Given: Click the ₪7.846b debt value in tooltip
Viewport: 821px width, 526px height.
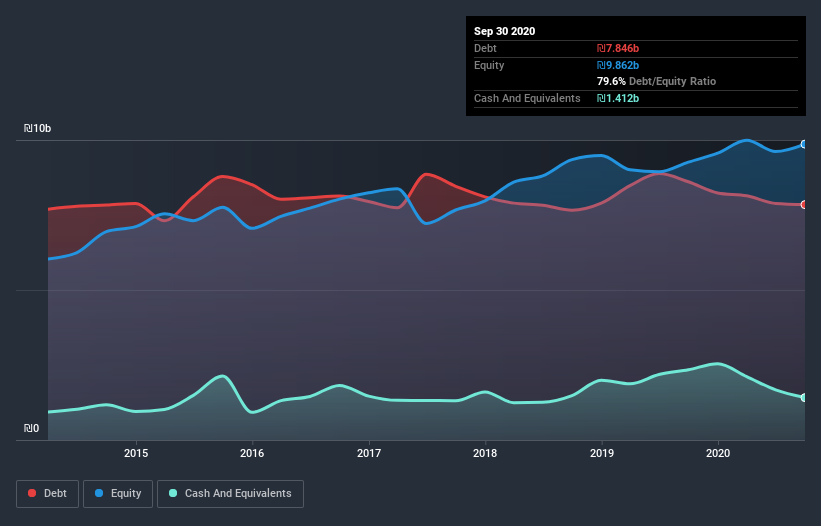Looking at the screenshot, I should 618,48.
